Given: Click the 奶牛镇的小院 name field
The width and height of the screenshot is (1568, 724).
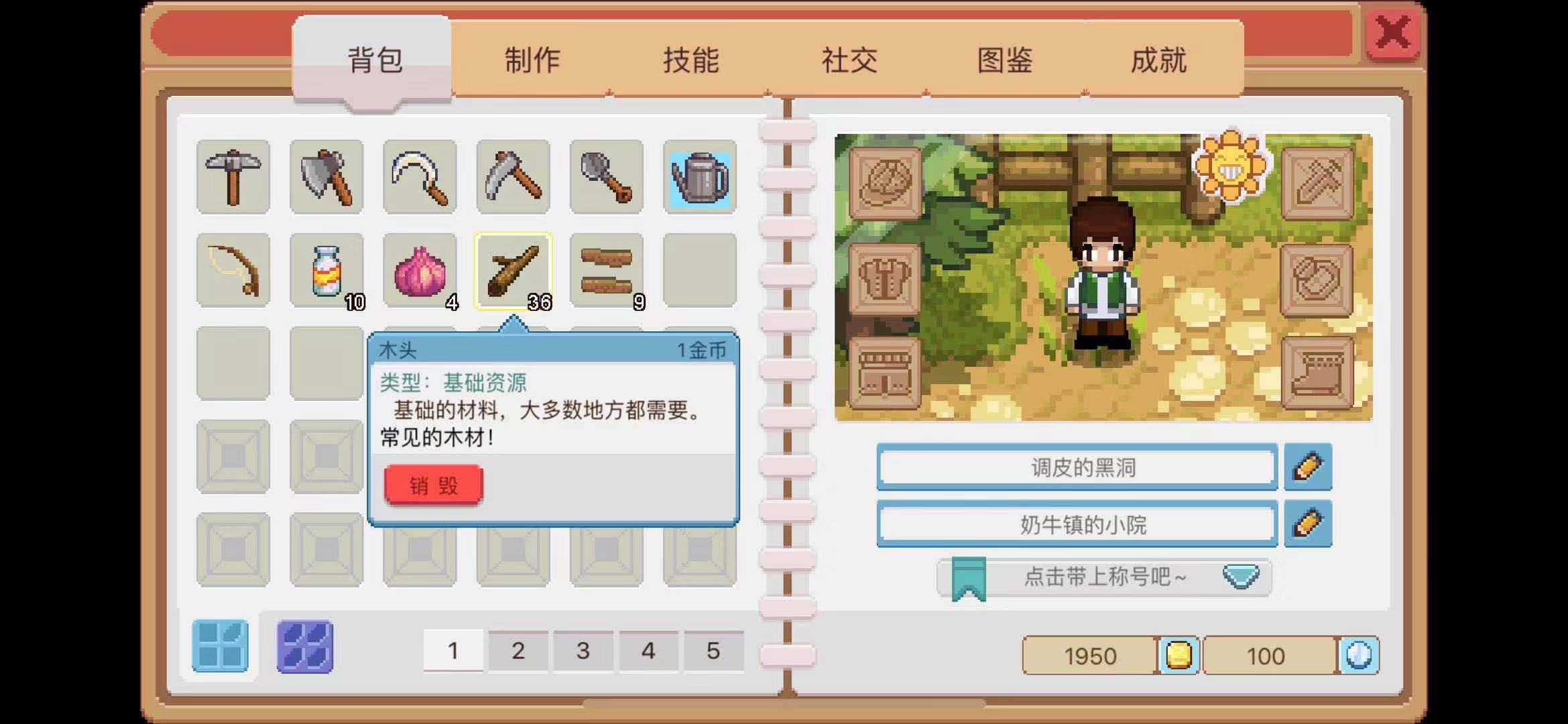Looking at the screenshot, I should point(1077,524).
